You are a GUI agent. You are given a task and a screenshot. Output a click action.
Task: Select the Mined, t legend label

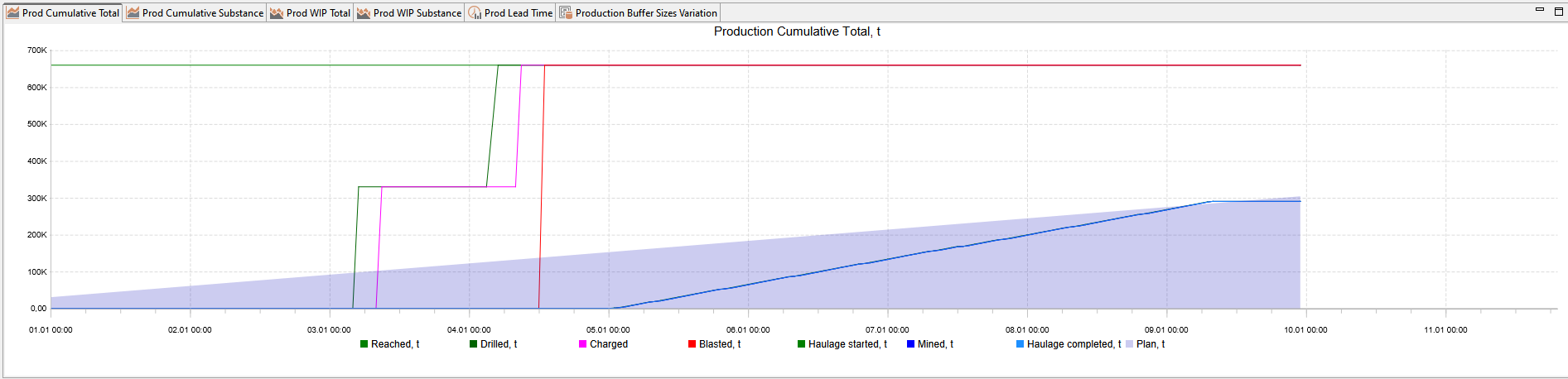[x=935, y=344]
